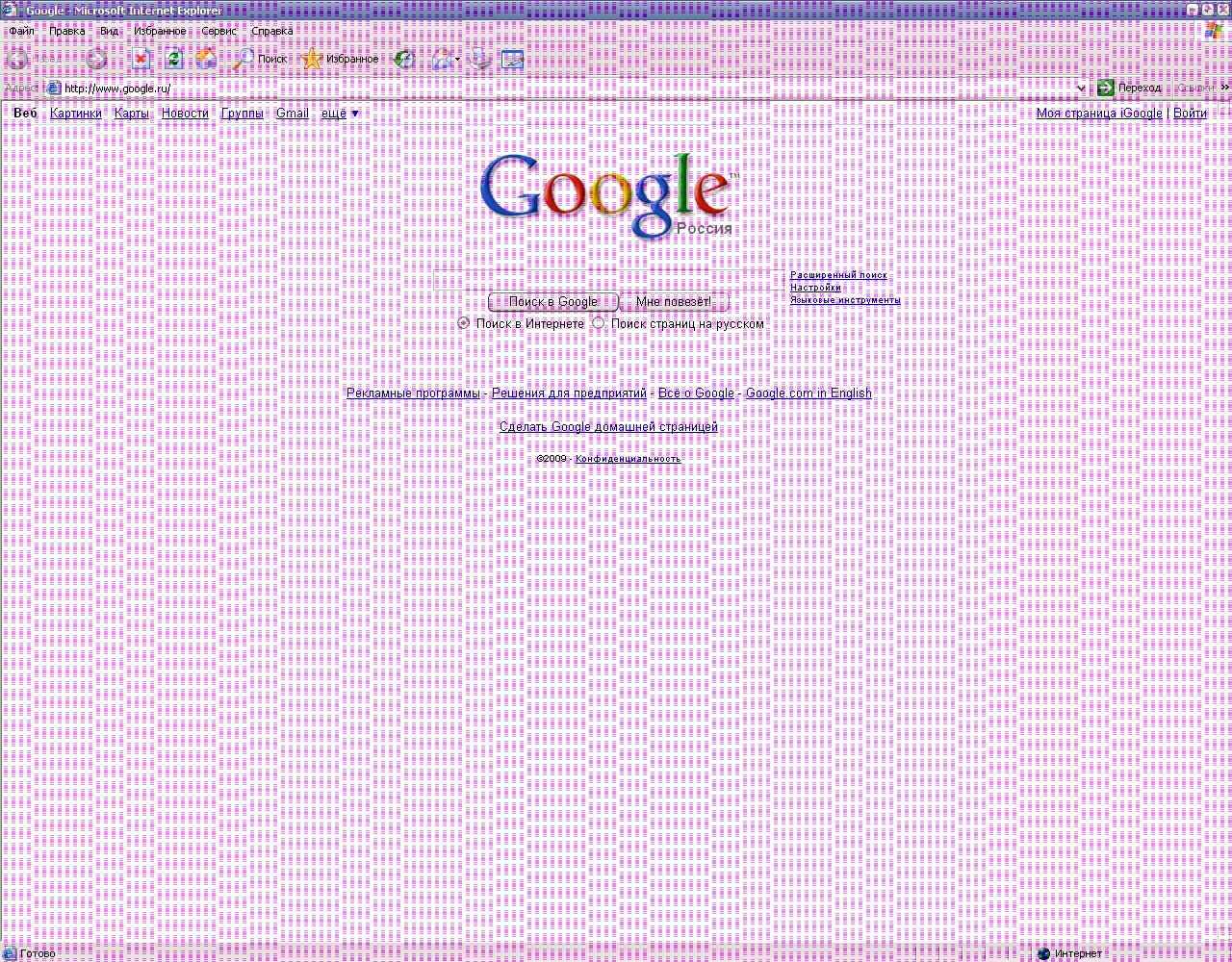1232x962 pixels.
Task: Open the Рекламные программы link
Action: pyautogui.click(x=413, y=393)
